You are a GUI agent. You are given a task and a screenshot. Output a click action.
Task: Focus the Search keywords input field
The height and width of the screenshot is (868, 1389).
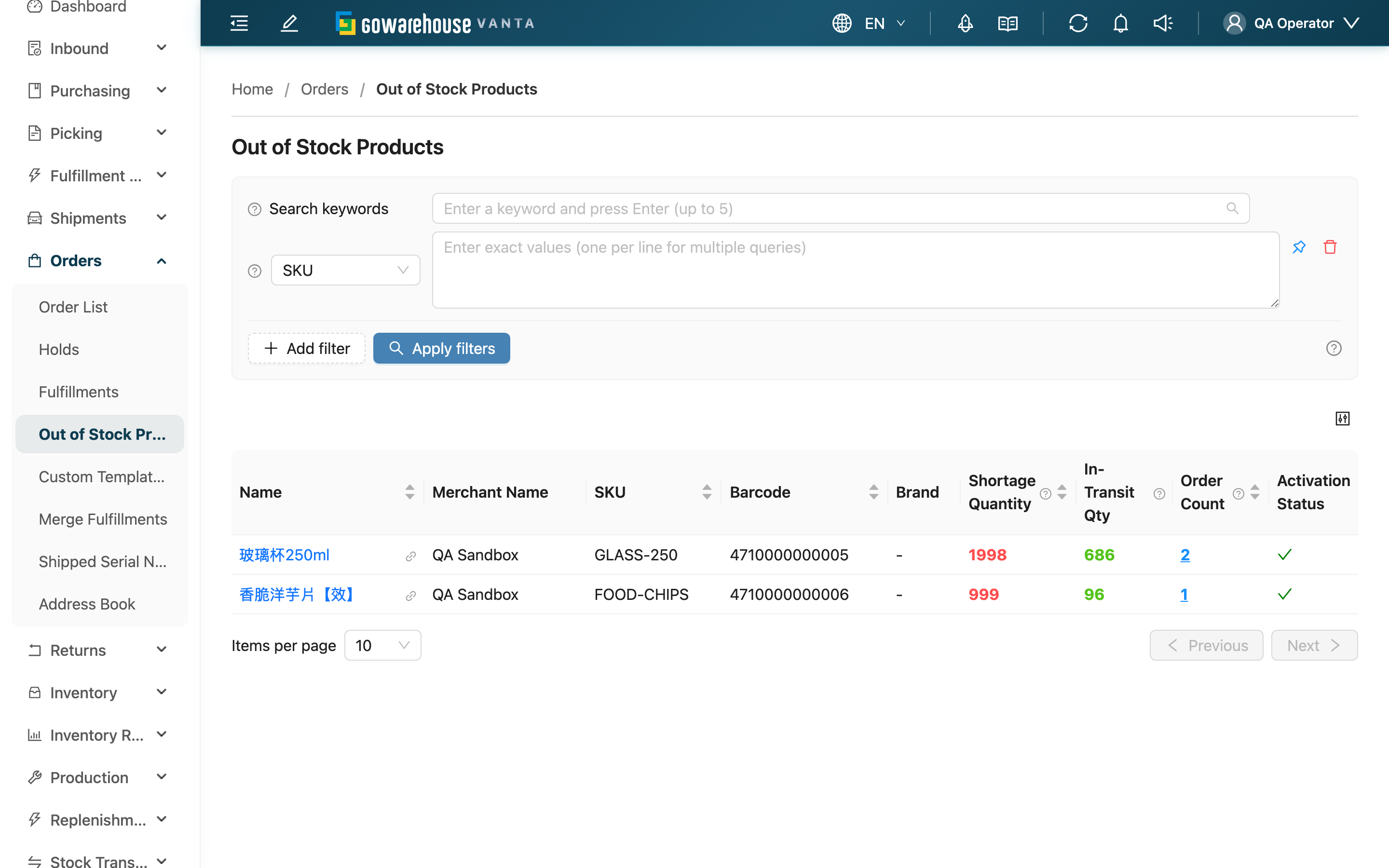tap(840, 208)
